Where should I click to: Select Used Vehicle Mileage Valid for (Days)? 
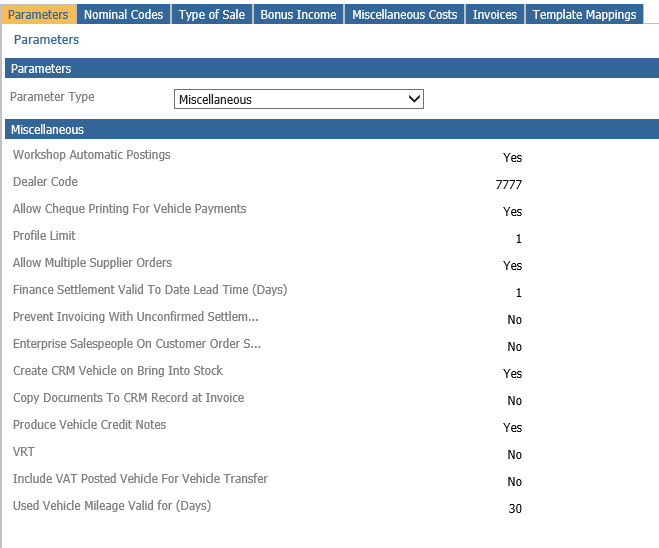[112, 506]
